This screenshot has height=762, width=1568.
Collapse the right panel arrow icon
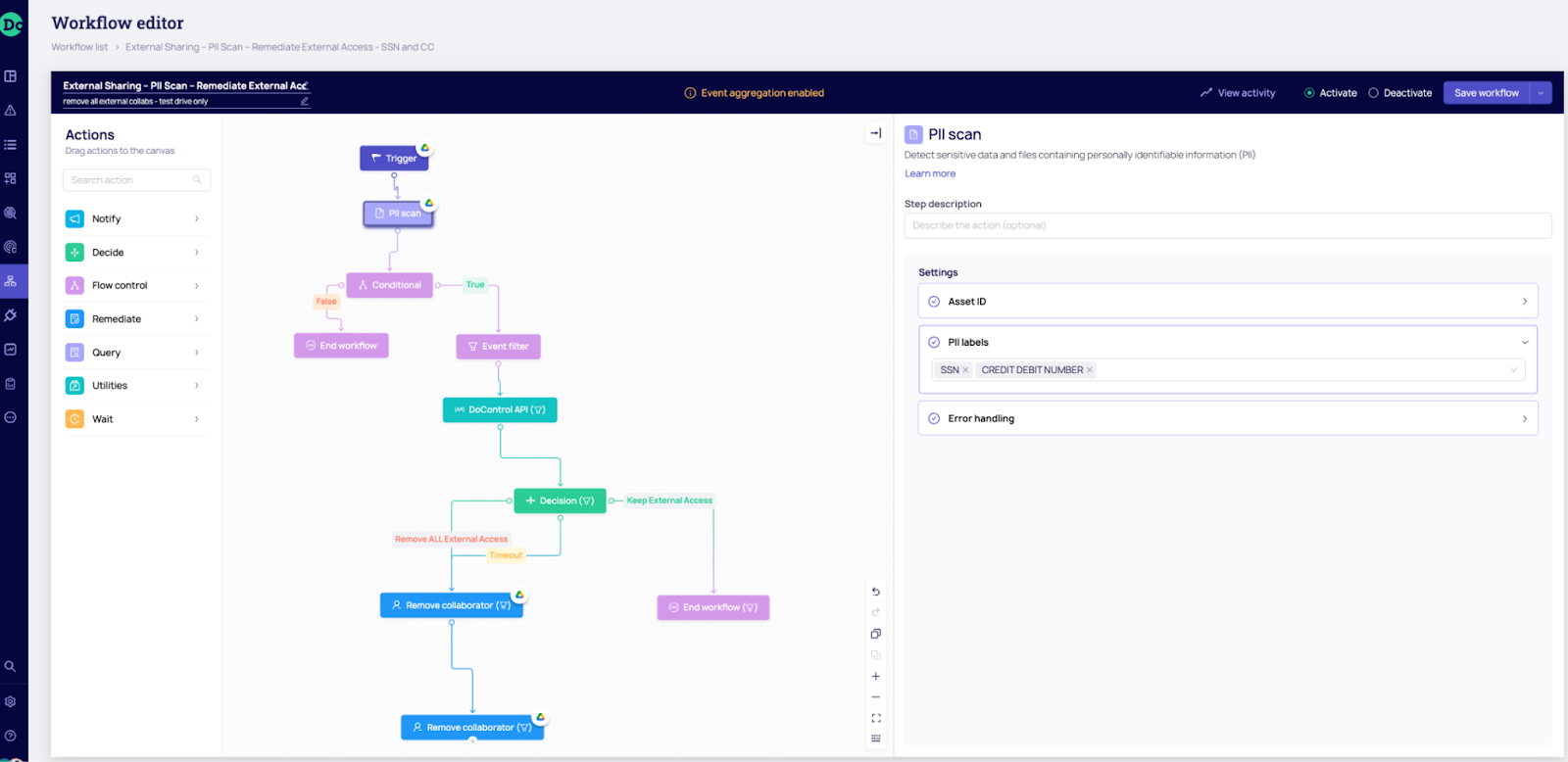tap(876, 133)
